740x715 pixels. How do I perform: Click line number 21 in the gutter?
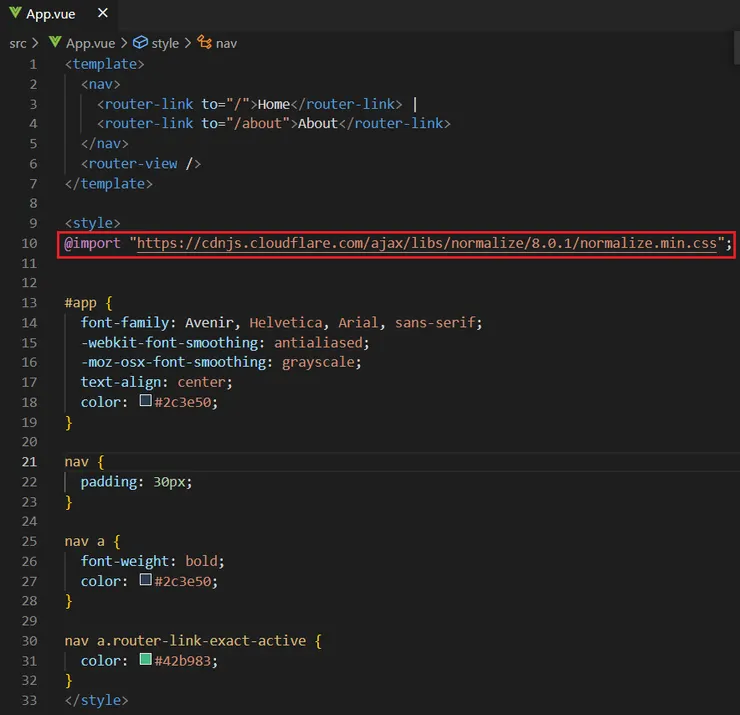click(x=29, y=462)
